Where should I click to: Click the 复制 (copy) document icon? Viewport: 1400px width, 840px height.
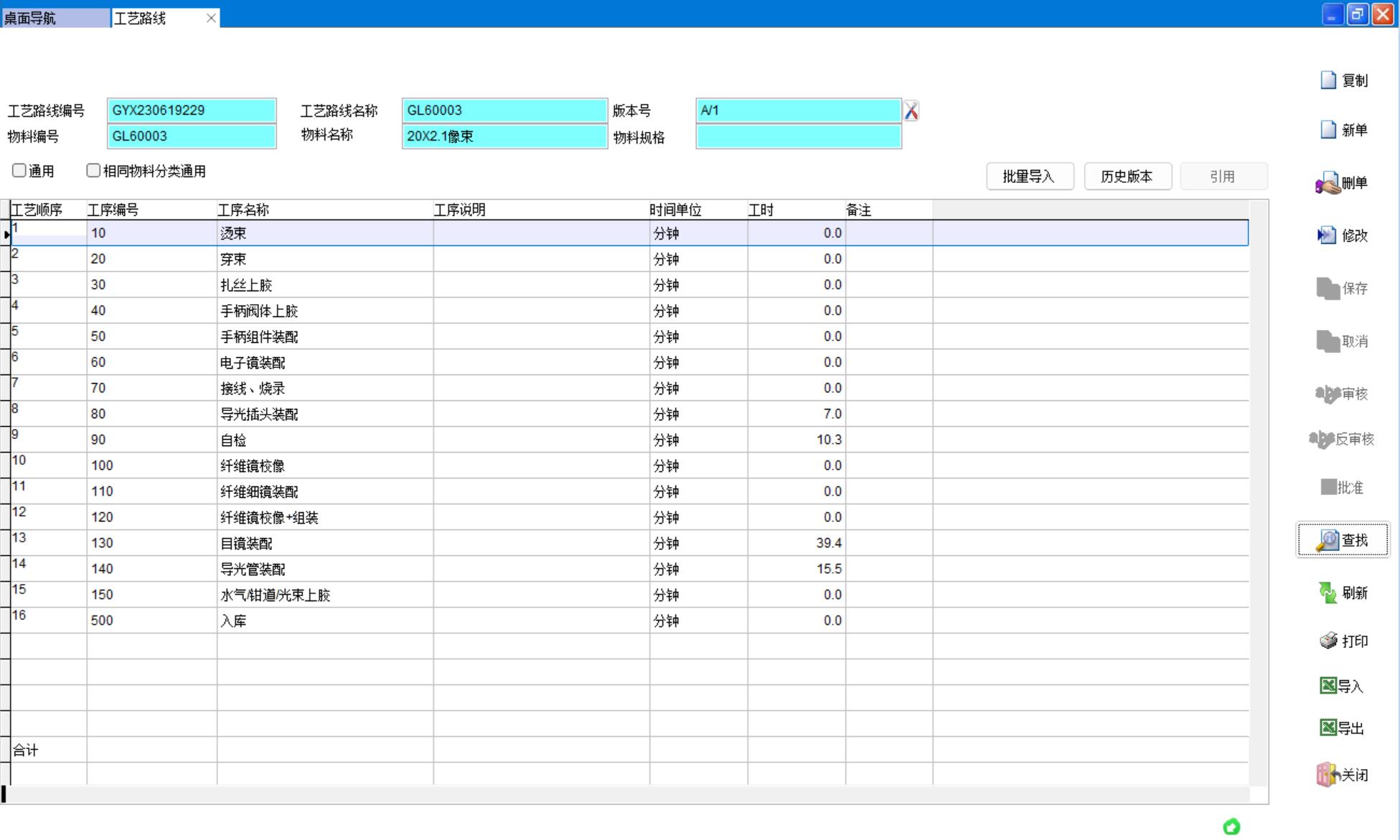point(1329,80)
